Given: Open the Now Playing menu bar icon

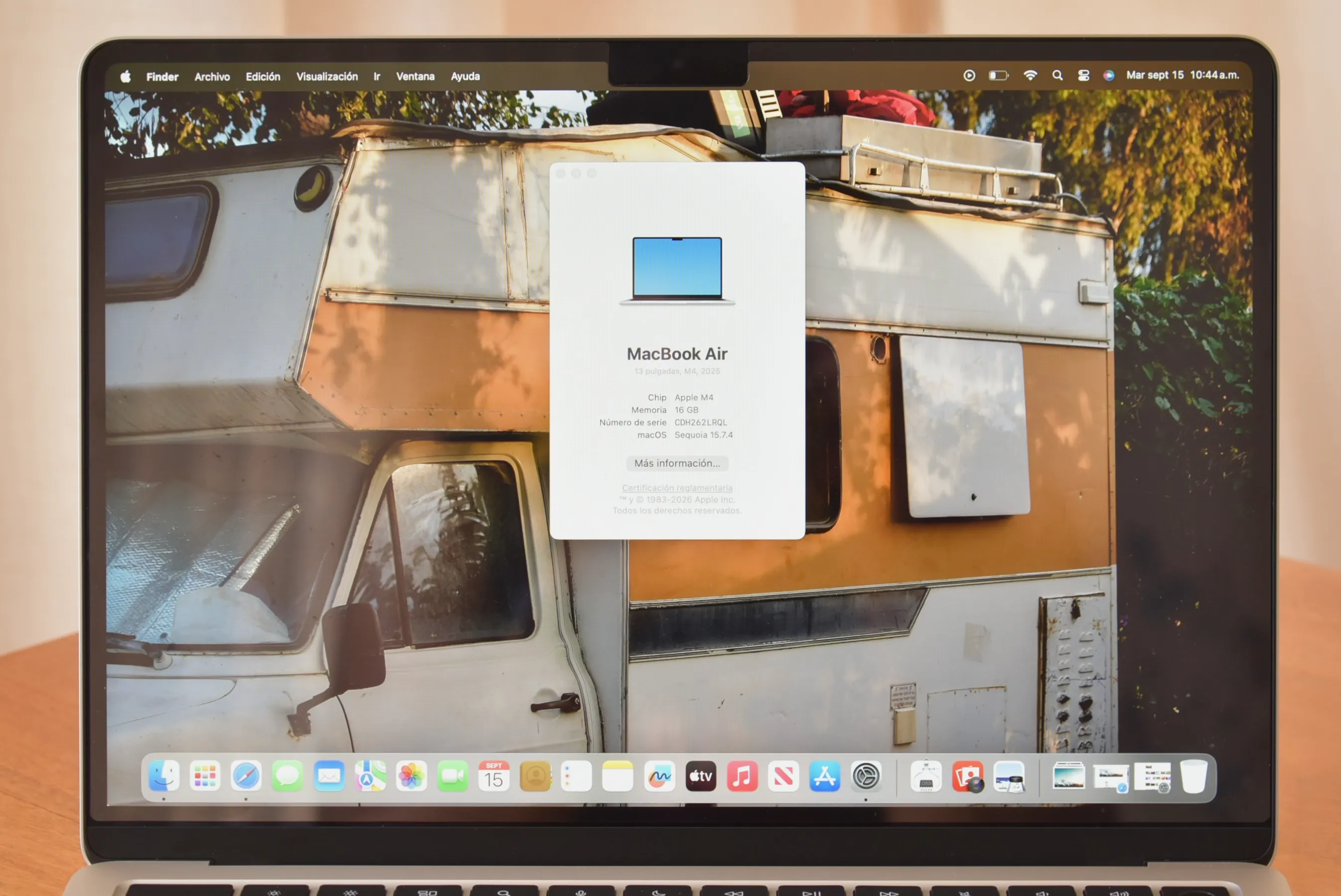Looking at the screenshot, I should (x=970, y=75).
